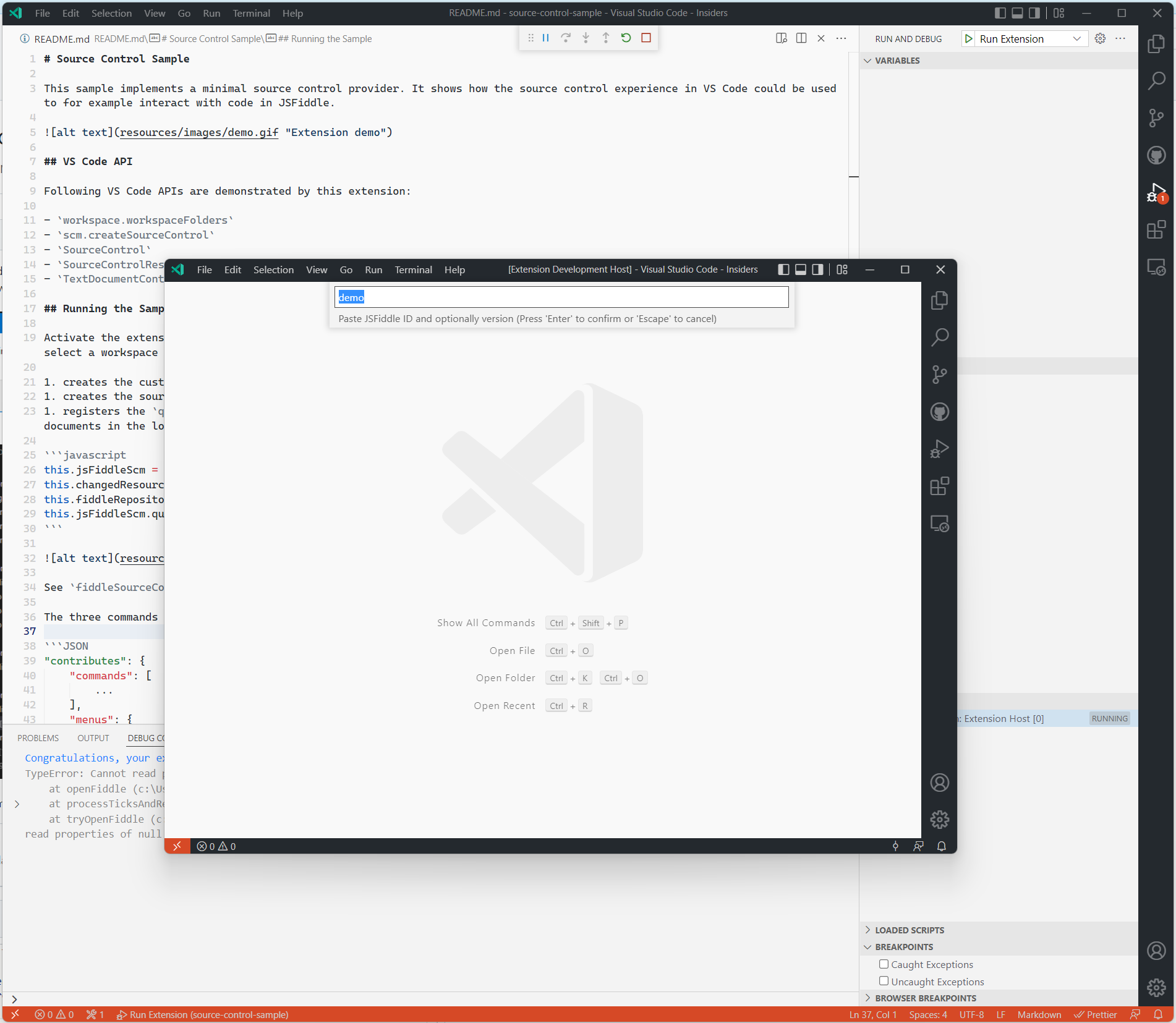Image resolution: width=1176 pixels, height=1023 pixels.
Task: Toggle Caught Exceptions breakpoint checkbox
Action: pos(884,964)
